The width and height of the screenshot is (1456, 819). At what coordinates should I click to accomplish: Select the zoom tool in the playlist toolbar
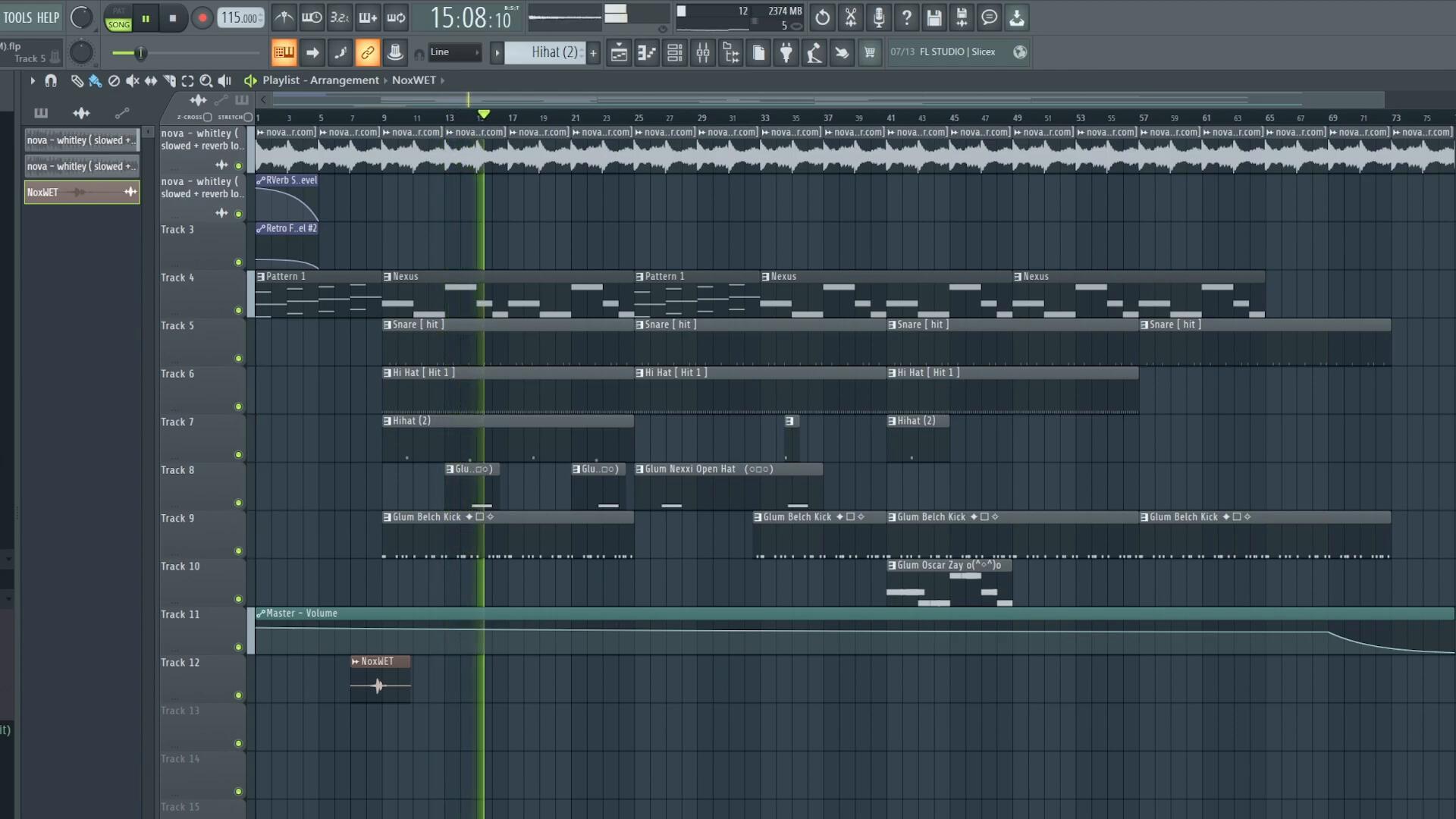(x=206, y=80)
